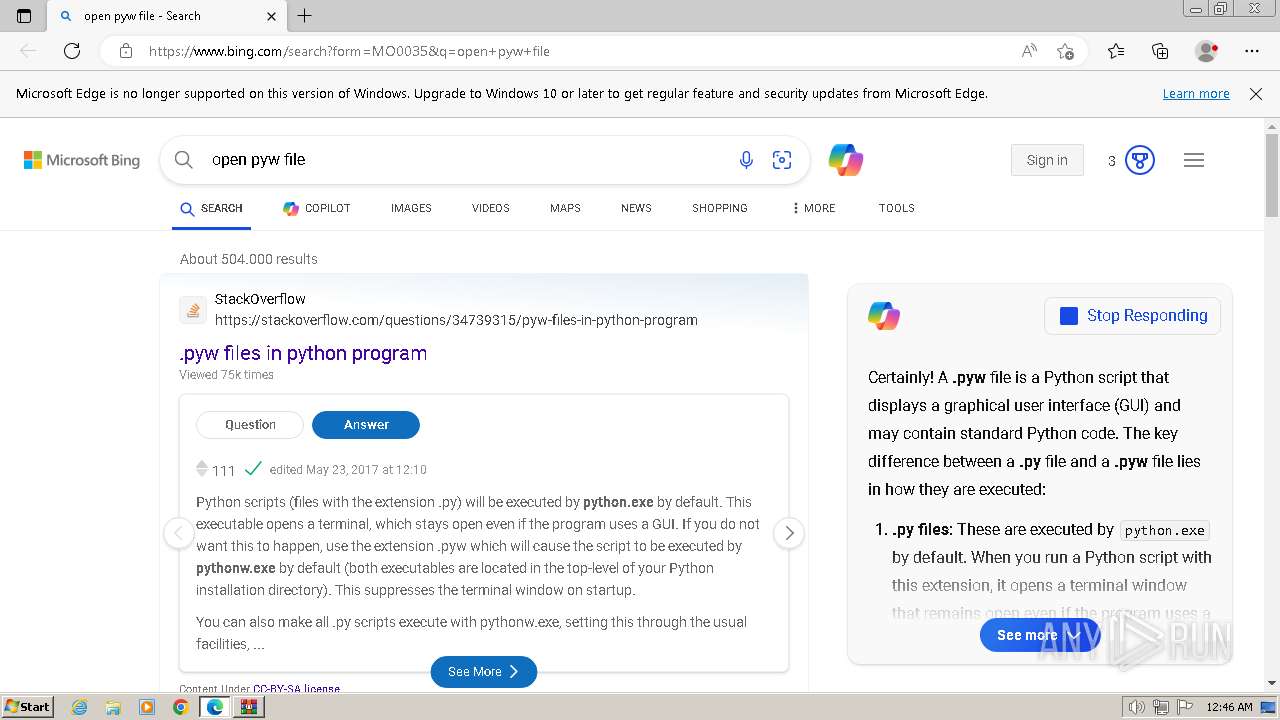Open Edge Settings and more menu
1280x720 pixels.
tap(1252, 51)
